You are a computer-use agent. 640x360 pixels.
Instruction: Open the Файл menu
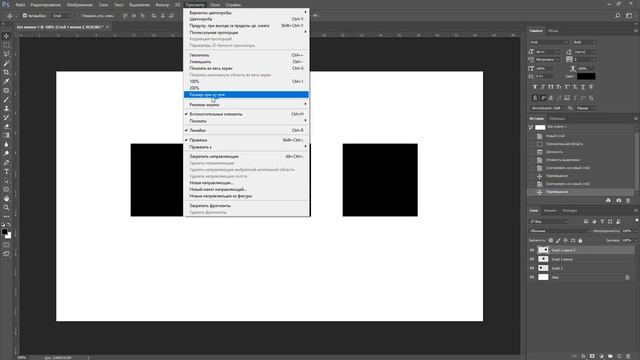[20, 4]
